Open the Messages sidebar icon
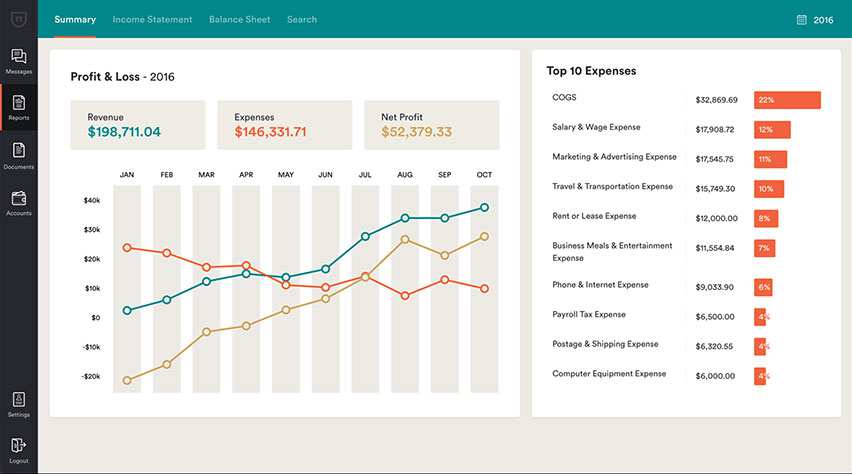 click(x=18, y=57)
